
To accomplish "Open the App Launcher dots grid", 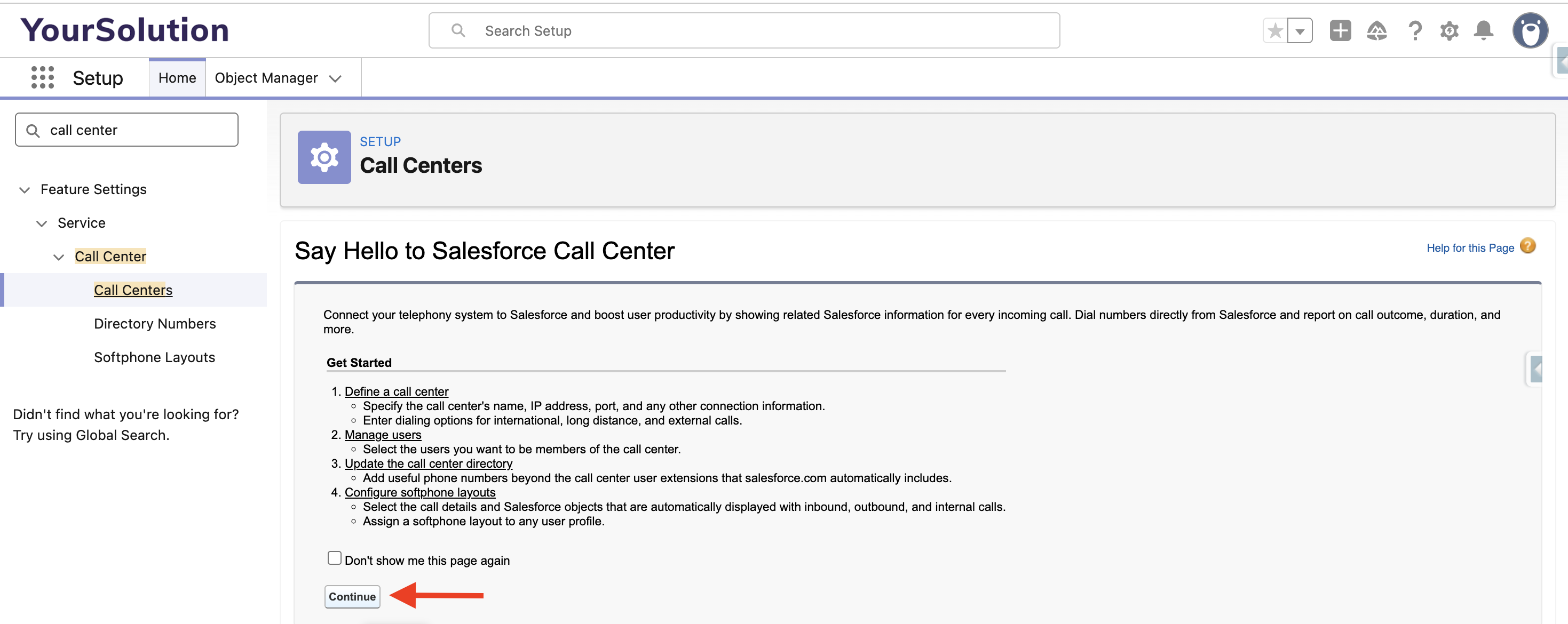I will tap(43, 77).
